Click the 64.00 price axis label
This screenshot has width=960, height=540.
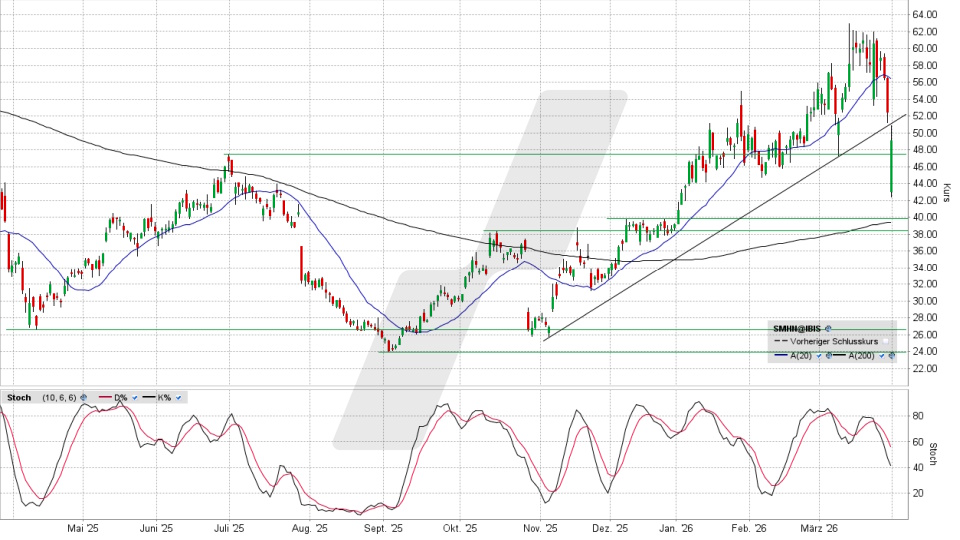[924, 15]
